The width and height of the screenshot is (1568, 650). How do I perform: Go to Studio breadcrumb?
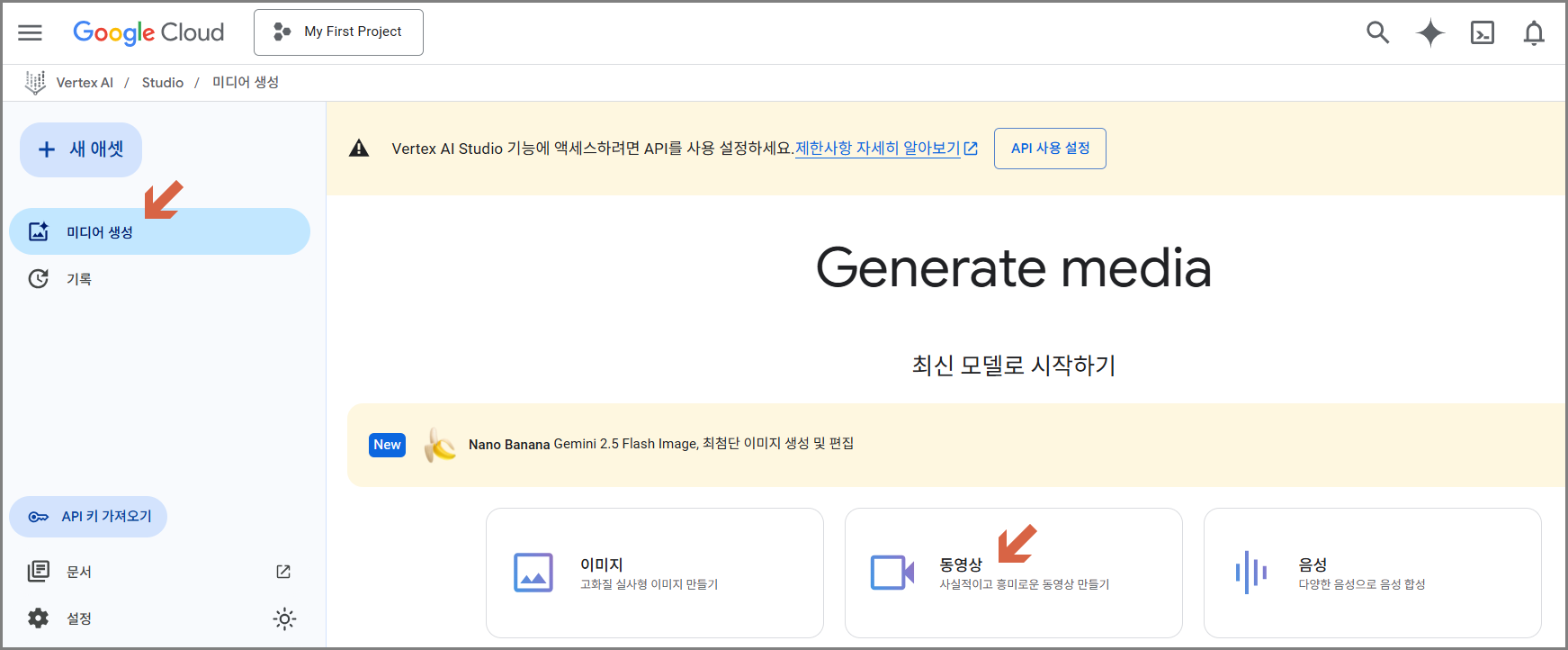click(x=163, y=83)
